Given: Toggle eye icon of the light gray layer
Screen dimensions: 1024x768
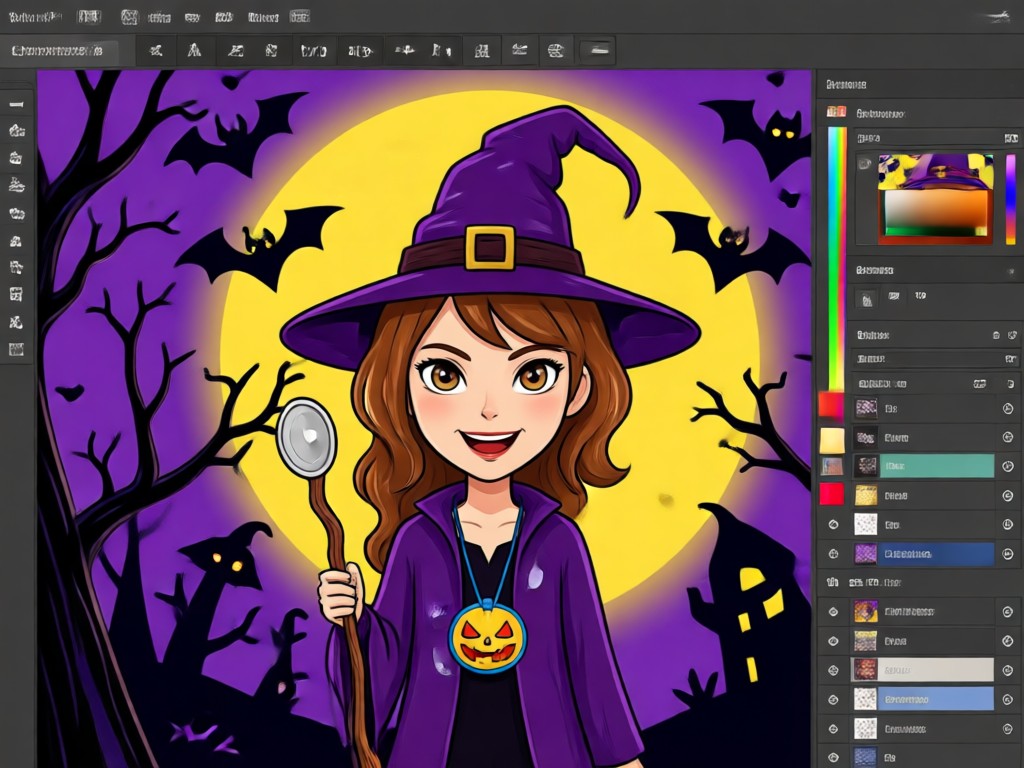Looking at the screenshot, I should [x=833, y=670].
